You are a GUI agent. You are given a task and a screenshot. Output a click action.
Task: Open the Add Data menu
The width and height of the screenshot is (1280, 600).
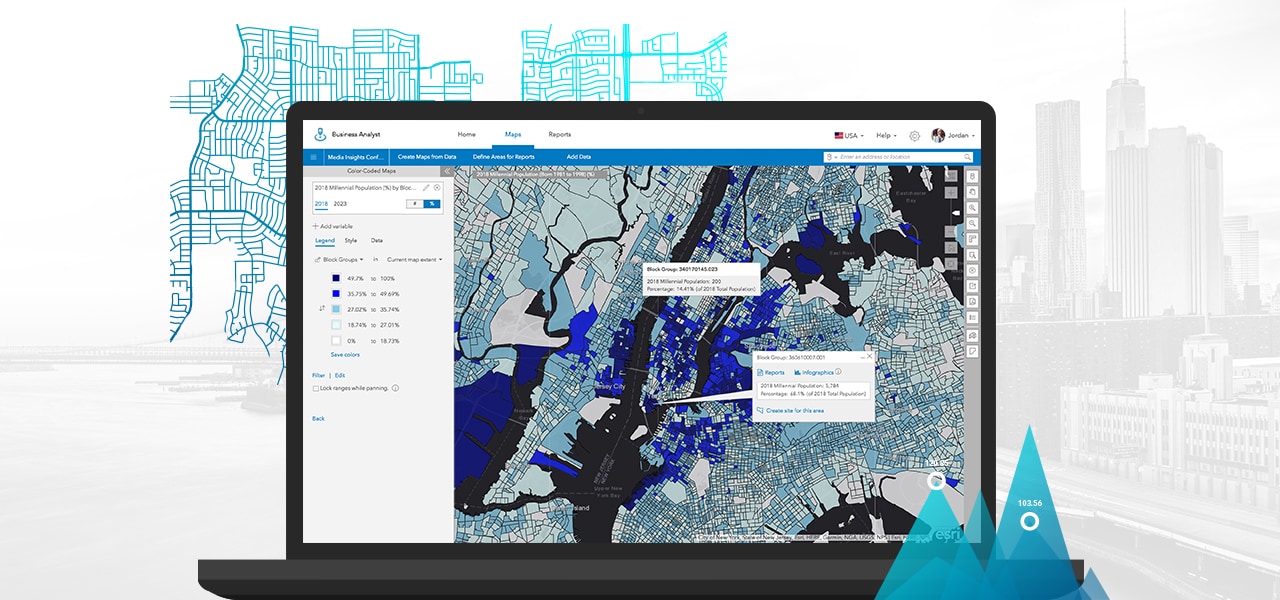[x=579, y=157]
